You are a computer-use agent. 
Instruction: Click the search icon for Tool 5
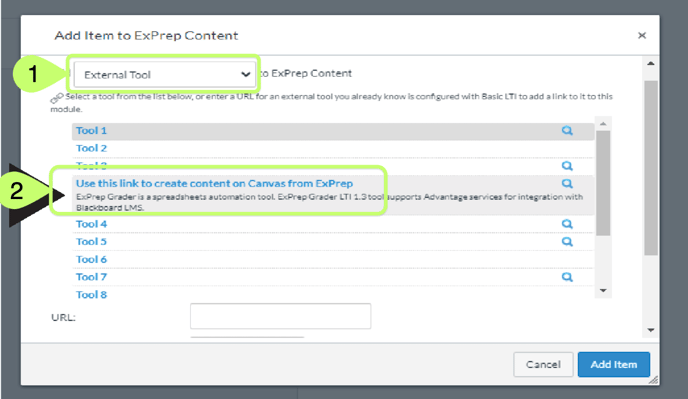567,242
